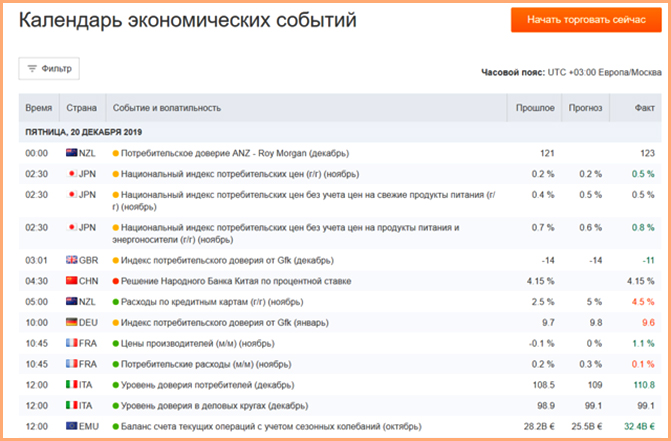The width and height of the screenshot is (671, 441).
Task: Click the red volatility dot for China rate decision
Action: tap(116, 280)
